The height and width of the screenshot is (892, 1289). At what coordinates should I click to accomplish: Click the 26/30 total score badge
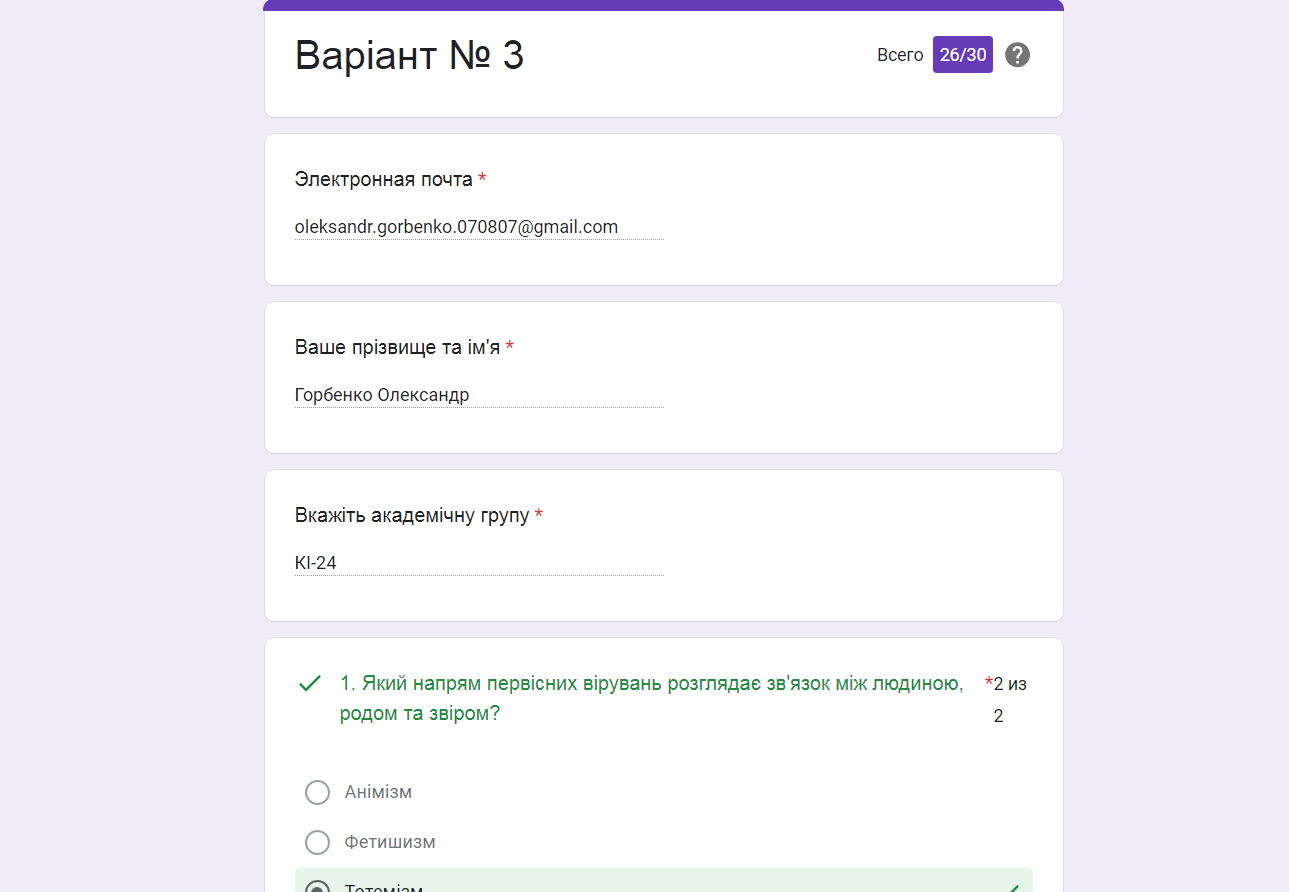(962, 55)
